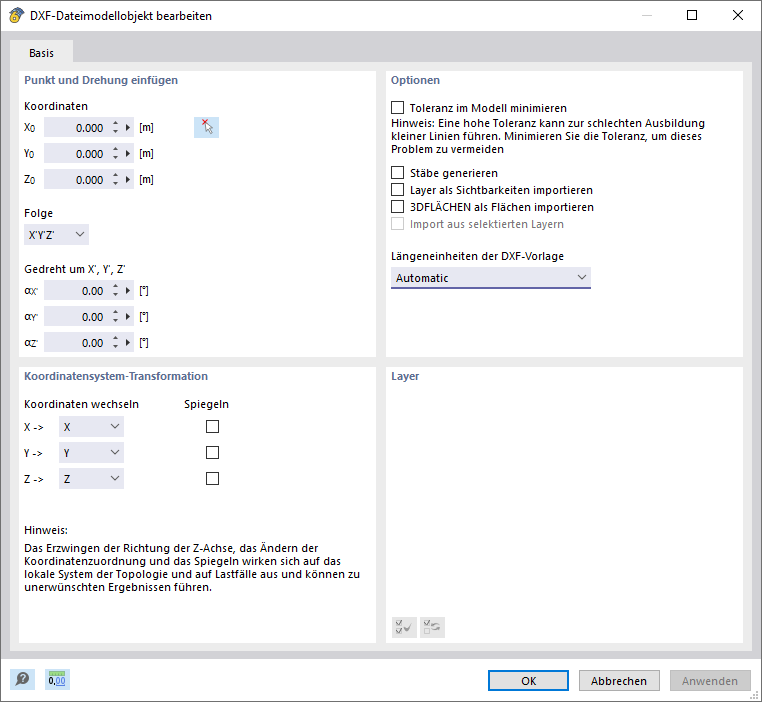Close the DXF dialog window
762x702 pixels.
click(x=738, y=16)
